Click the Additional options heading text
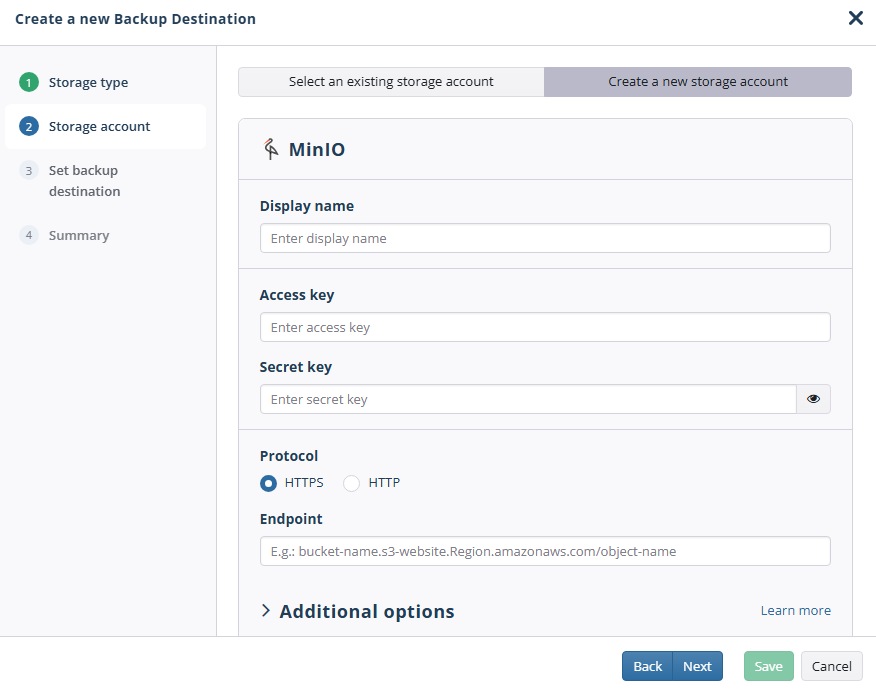 (x=367, y=611)
